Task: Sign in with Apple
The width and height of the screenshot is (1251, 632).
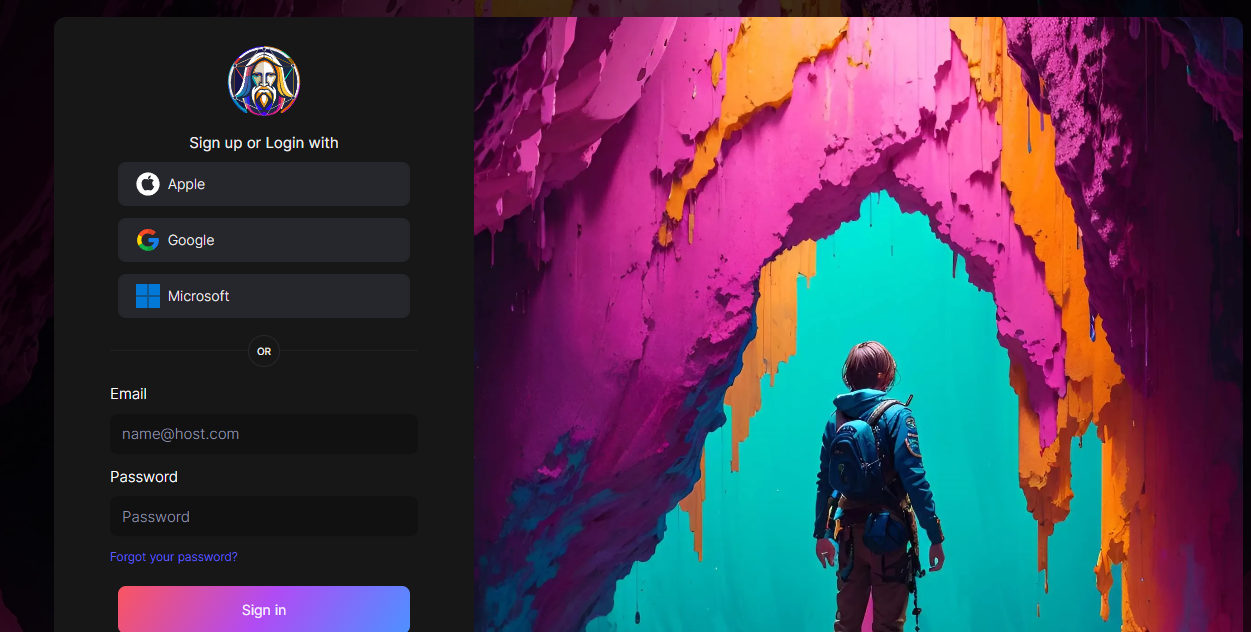Action: [264, 184]
